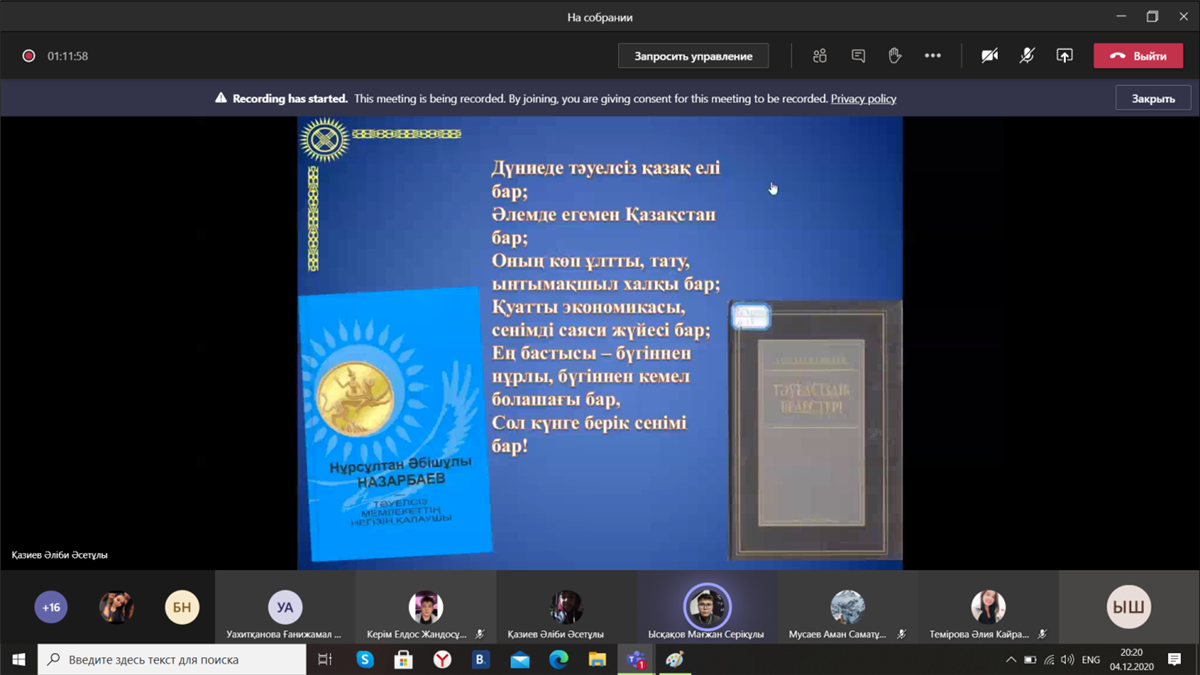Open the share content tray
Screen dimensions: 1200x675
pyautogui.click(x=1064, y=56)
